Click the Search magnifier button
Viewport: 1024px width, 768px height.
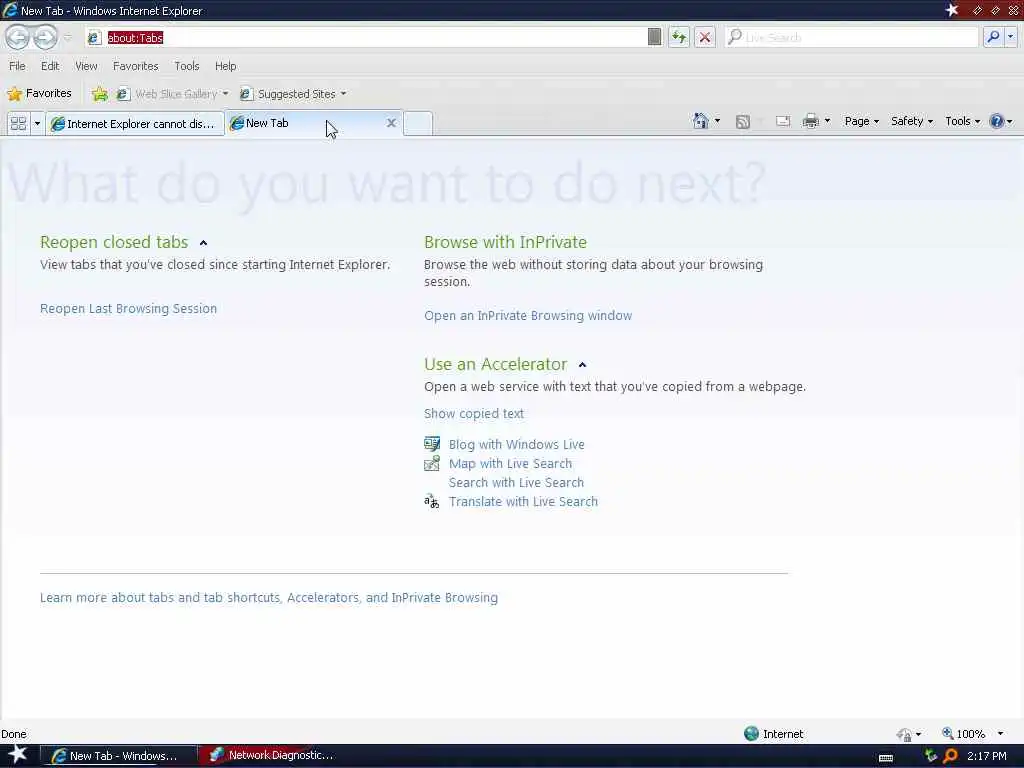click(x=993, y=37)
